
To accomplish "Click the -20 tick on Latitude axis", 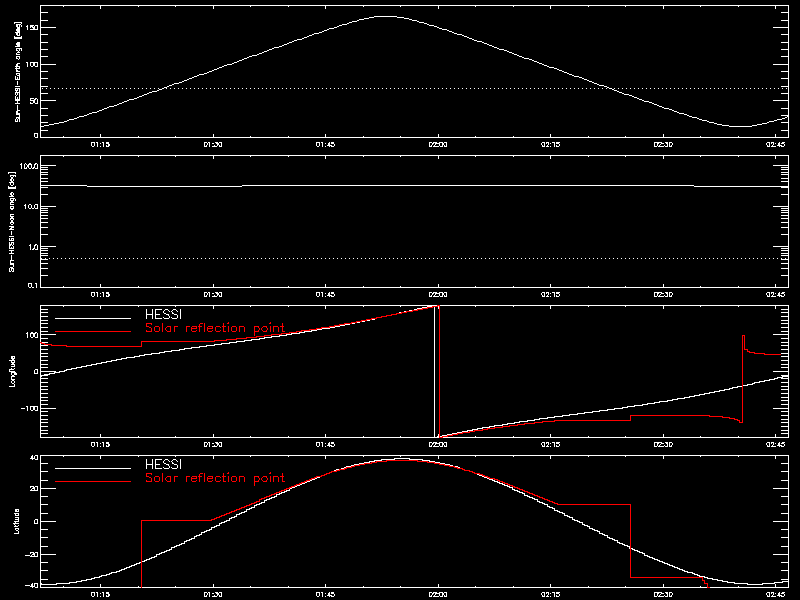I will point(32,555).
